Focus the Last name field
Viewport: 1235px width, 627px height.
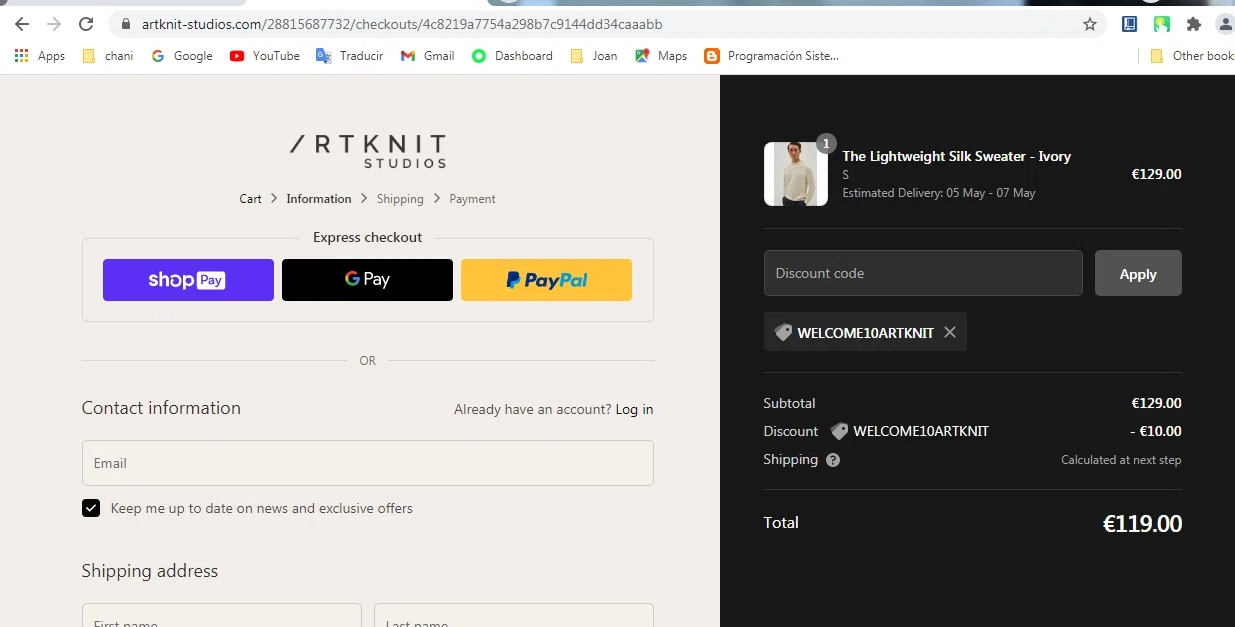(x=514, y=615)
